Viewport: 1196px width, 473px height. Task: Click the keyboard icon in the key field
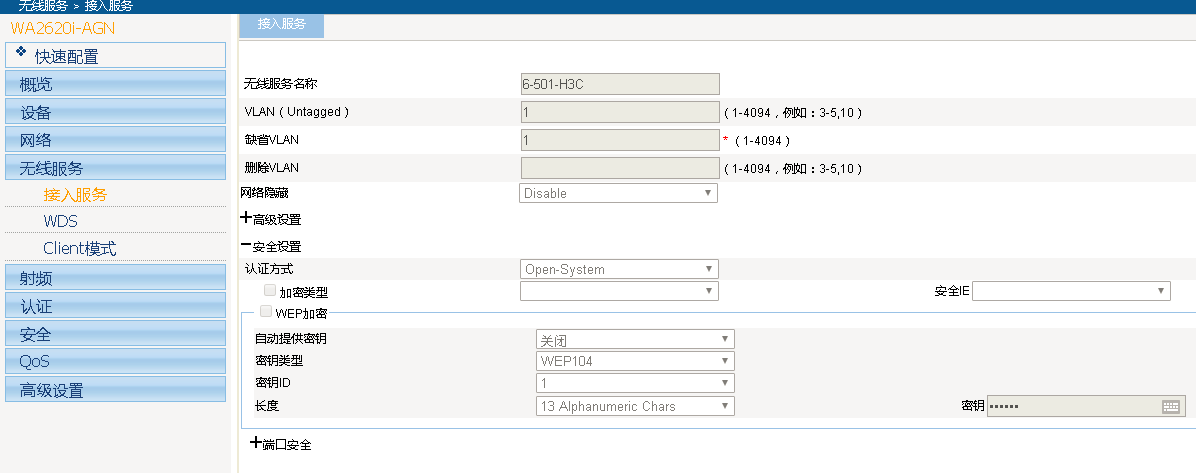(x=1171, y=406)
